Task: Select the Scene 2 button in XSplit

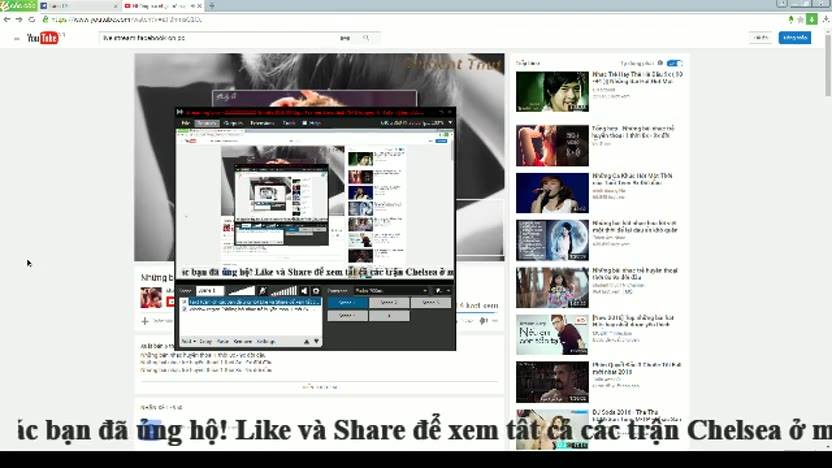Action: 389,302
